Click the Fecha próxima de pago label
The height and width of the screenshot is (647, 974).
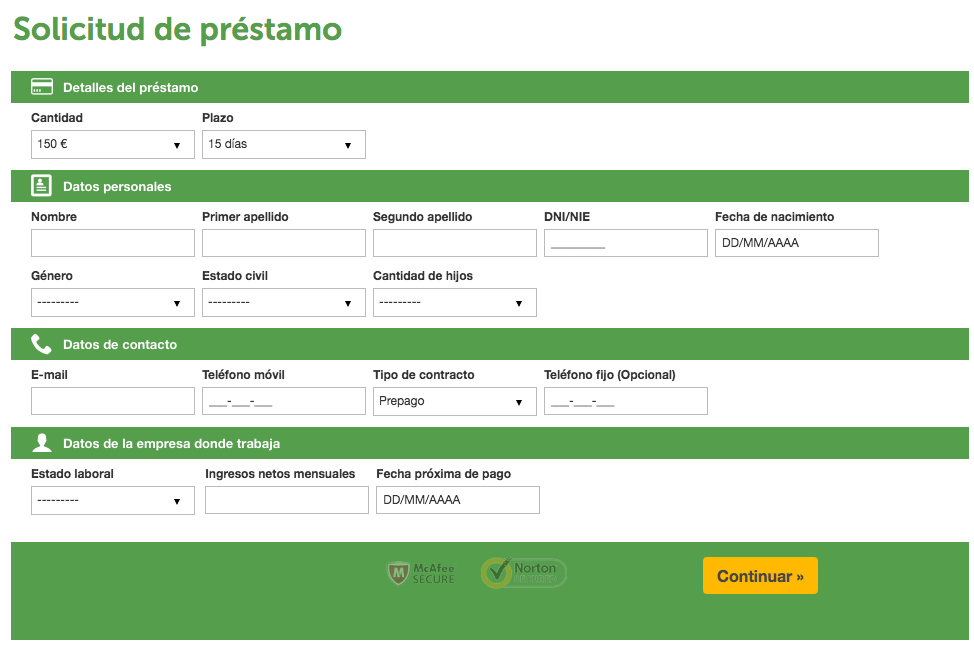pos(444,474)
